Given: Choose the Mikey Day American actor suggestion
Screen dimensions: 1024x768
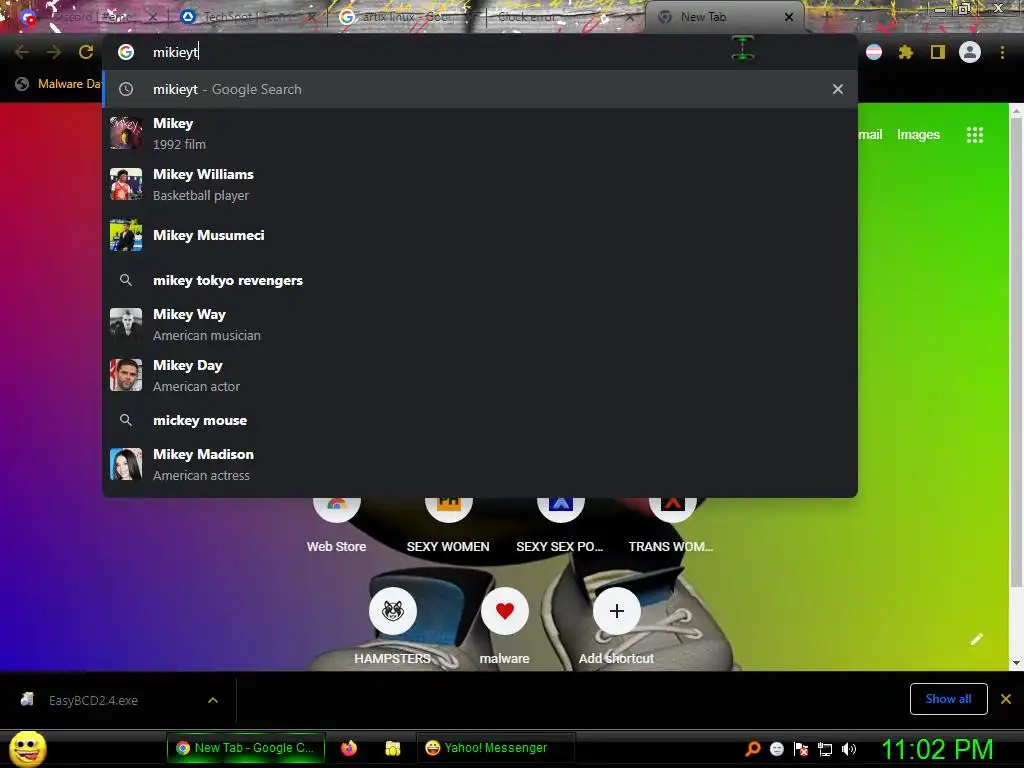Looking at the screenshot, I should pos(480,376).
